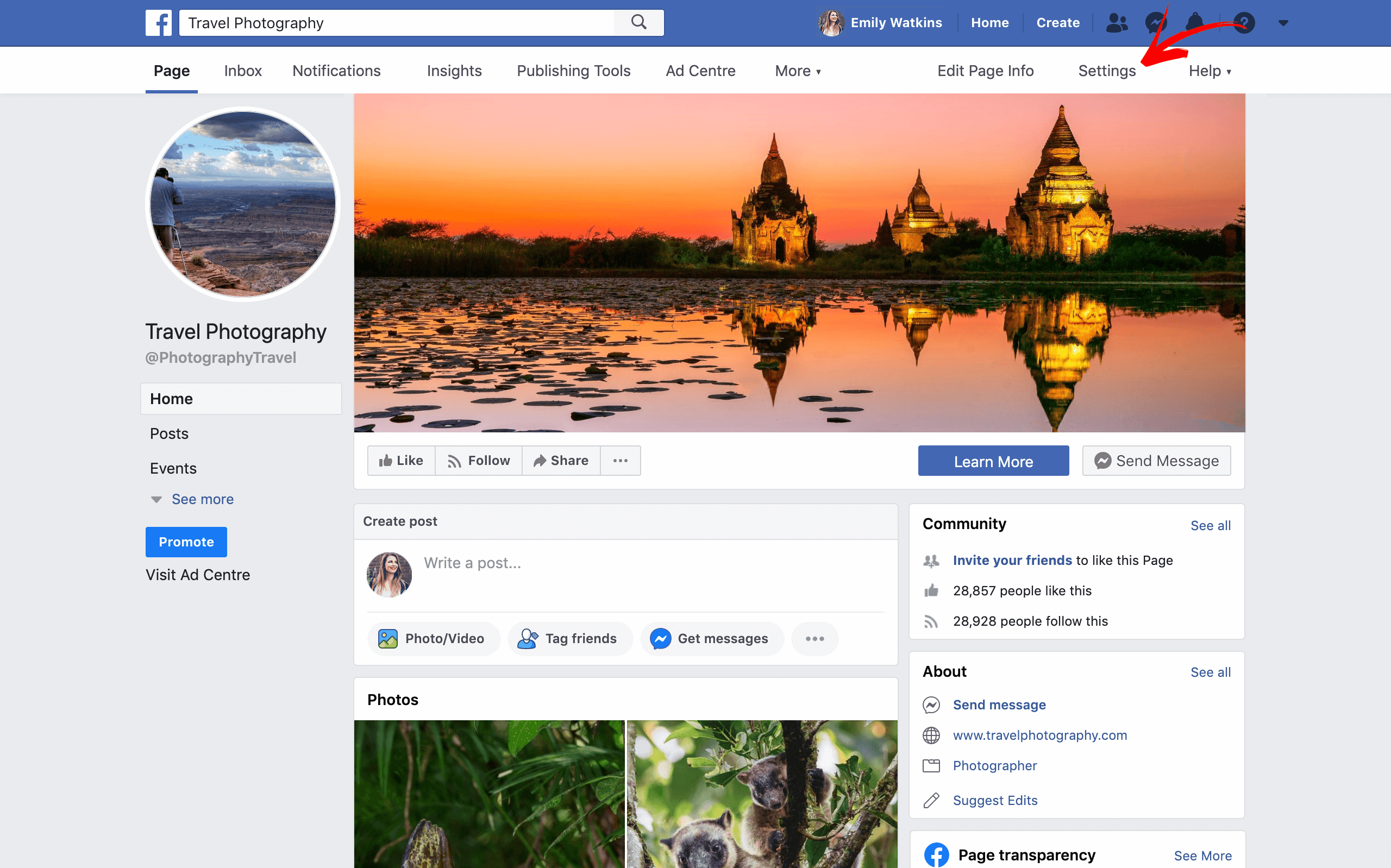
Task: Open the notifications bell icon
Action: [1194, 23]
